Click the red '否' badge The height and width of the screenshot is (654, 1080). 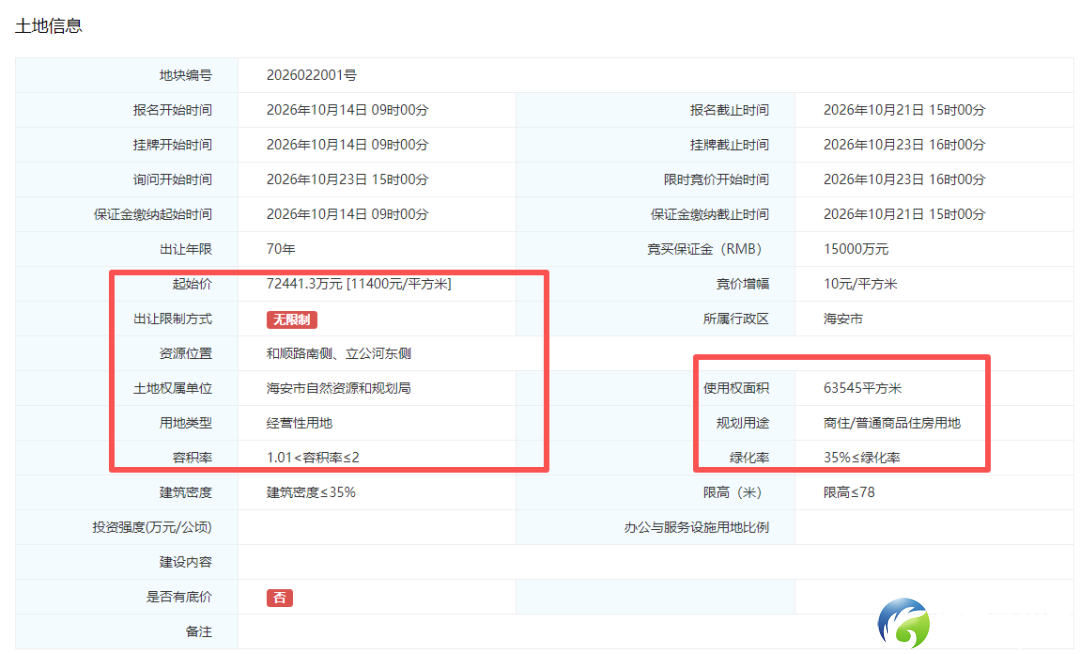tap(280, 598)
